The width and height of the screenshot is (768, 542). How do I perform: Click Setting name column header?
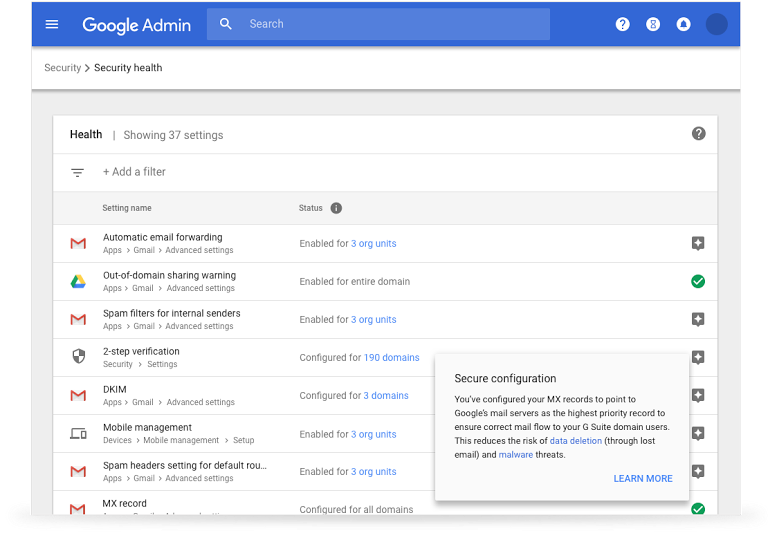point(127,208)
